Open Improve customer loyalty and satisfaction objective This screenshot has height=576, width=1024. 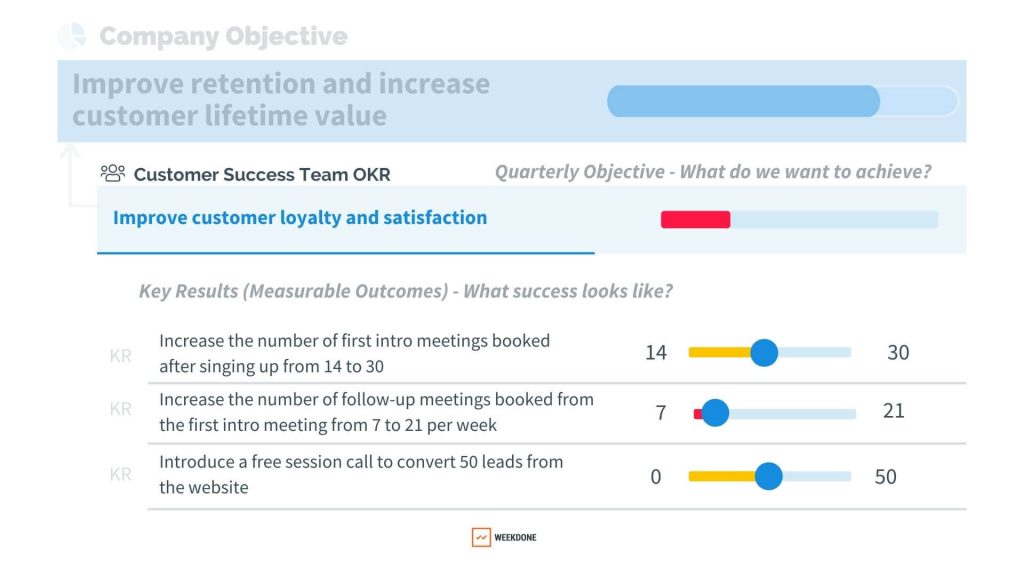pos(300,217)
